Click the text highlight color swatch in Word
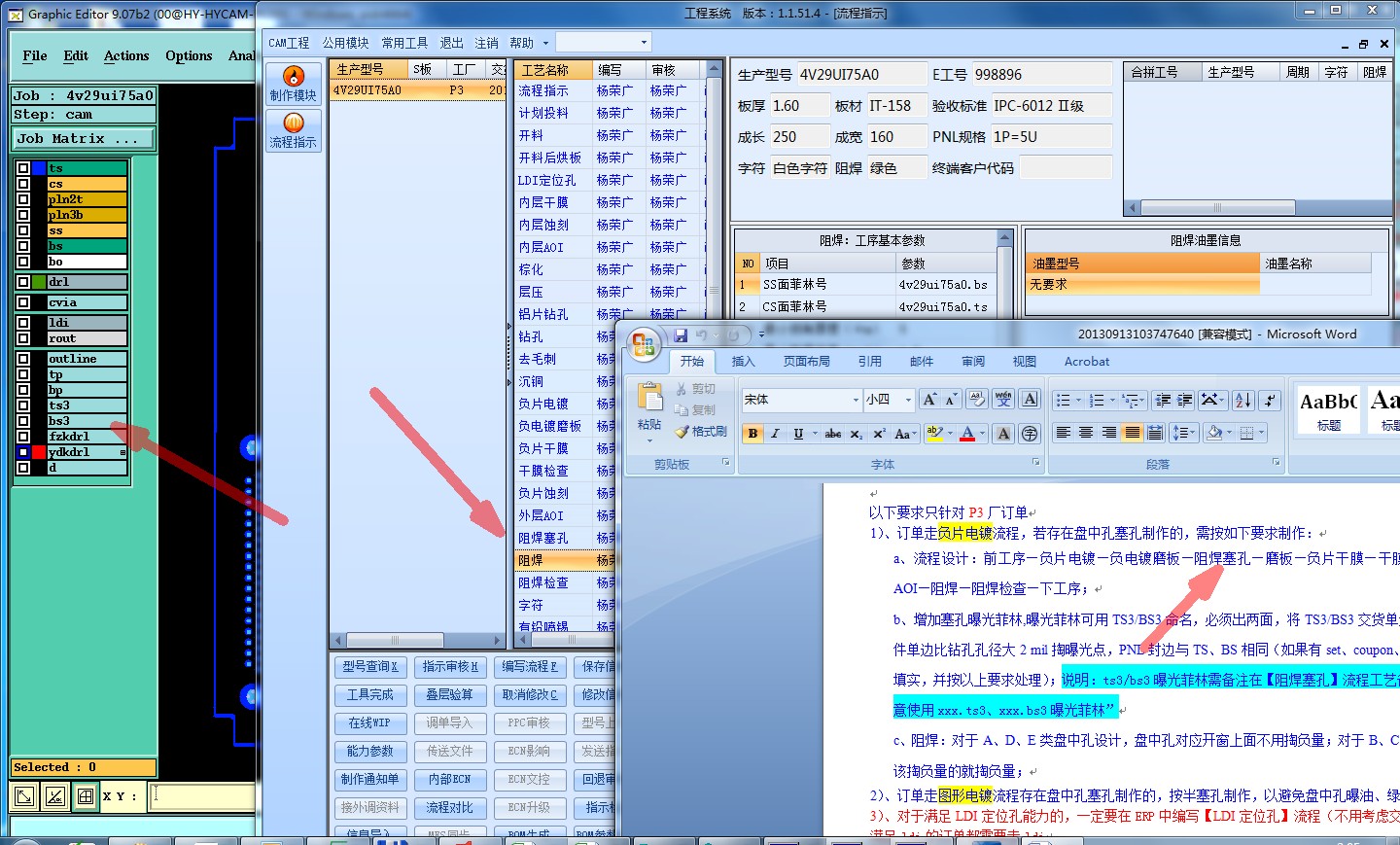Screen dimensions: 1400x845 (933, 434)
